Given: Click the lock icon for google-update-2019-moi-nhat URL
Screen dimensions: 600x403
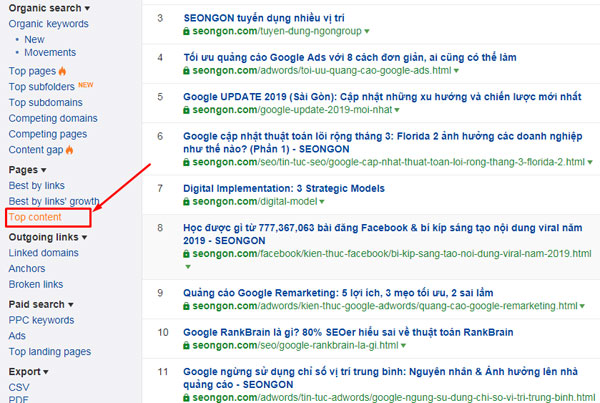Looking at the screenshot, I should (x=186, y=110).
